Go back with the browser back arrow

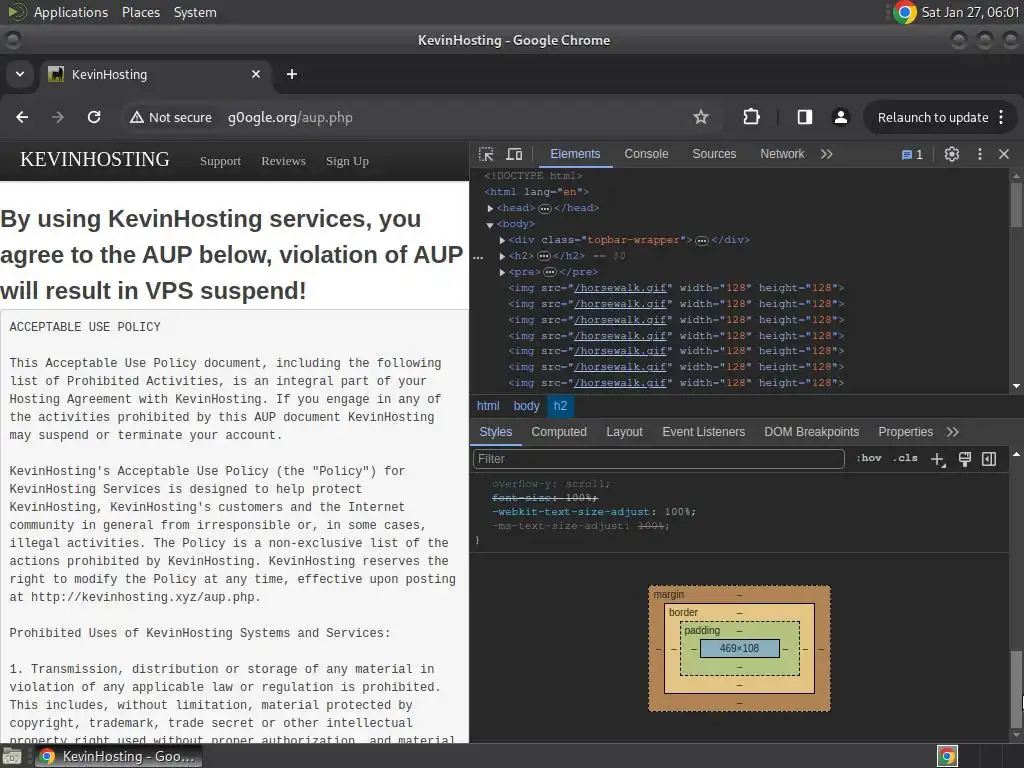coord(22,117)
